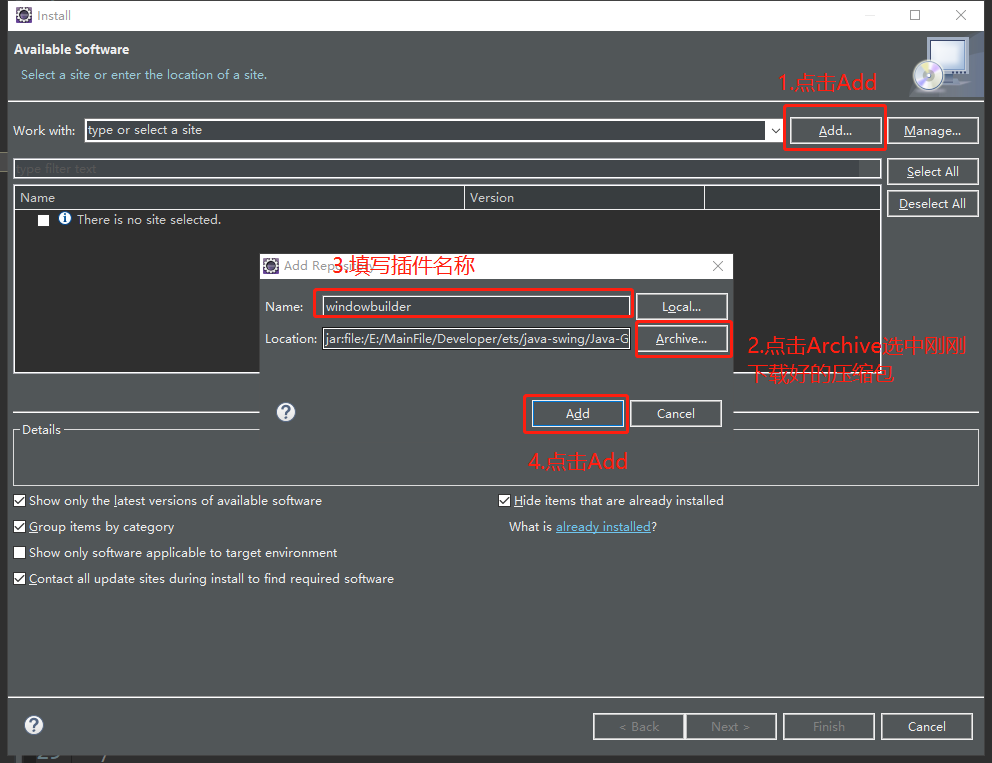Sort by the Name column header
Viewport: 992px width, 763px height.
tap(239, 197)
